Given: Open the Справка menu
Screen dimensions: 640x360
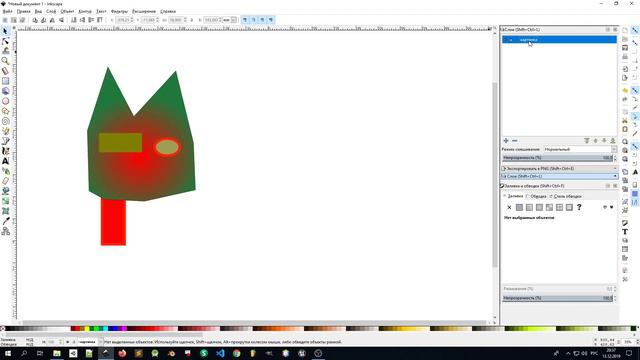Looking at the screenshot, I should 168,11.
